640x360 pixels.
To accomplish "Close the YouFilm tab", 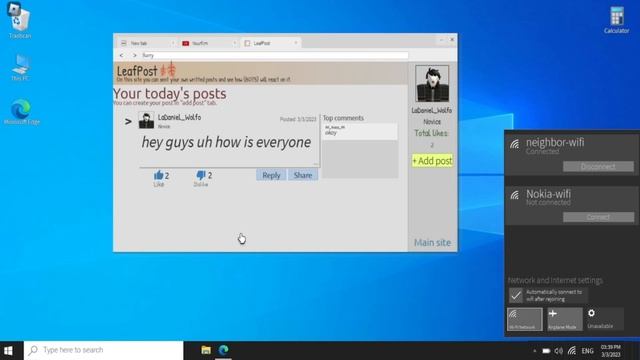I will click(x=234, y=43).
